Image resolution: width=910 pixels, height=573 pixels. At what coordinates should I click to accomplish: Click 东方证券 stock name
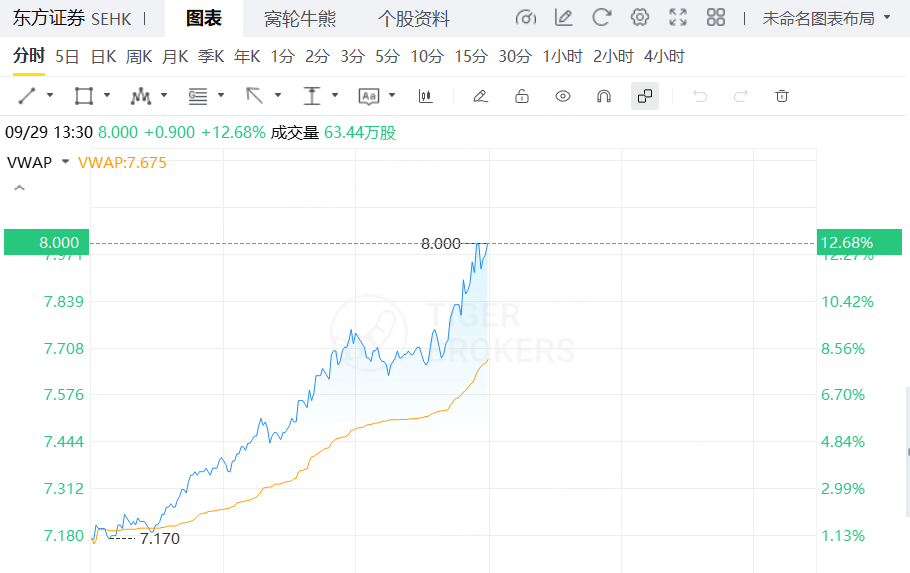click(49, 18)
